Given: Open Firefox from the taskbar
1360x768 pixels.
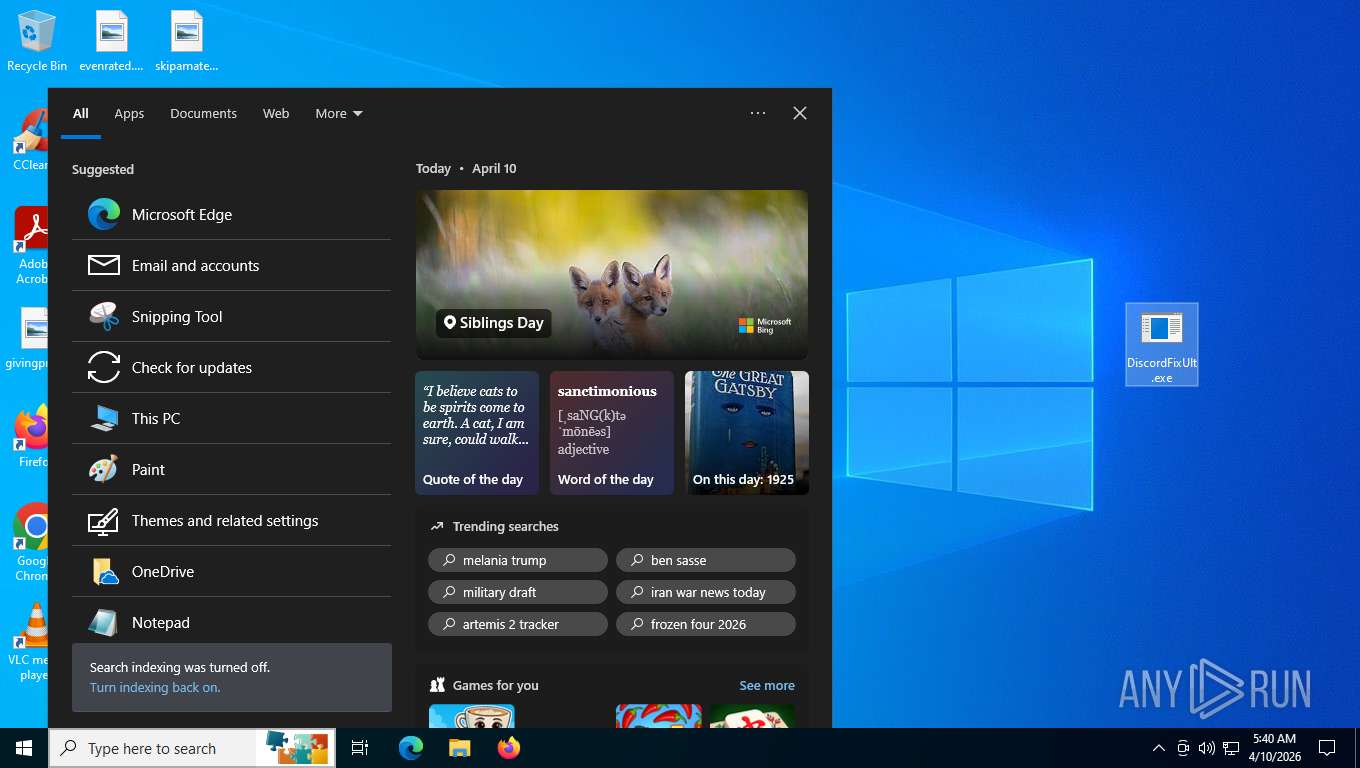Looking at the screenshot, I should pyautogui.click(x=509, y=748).
